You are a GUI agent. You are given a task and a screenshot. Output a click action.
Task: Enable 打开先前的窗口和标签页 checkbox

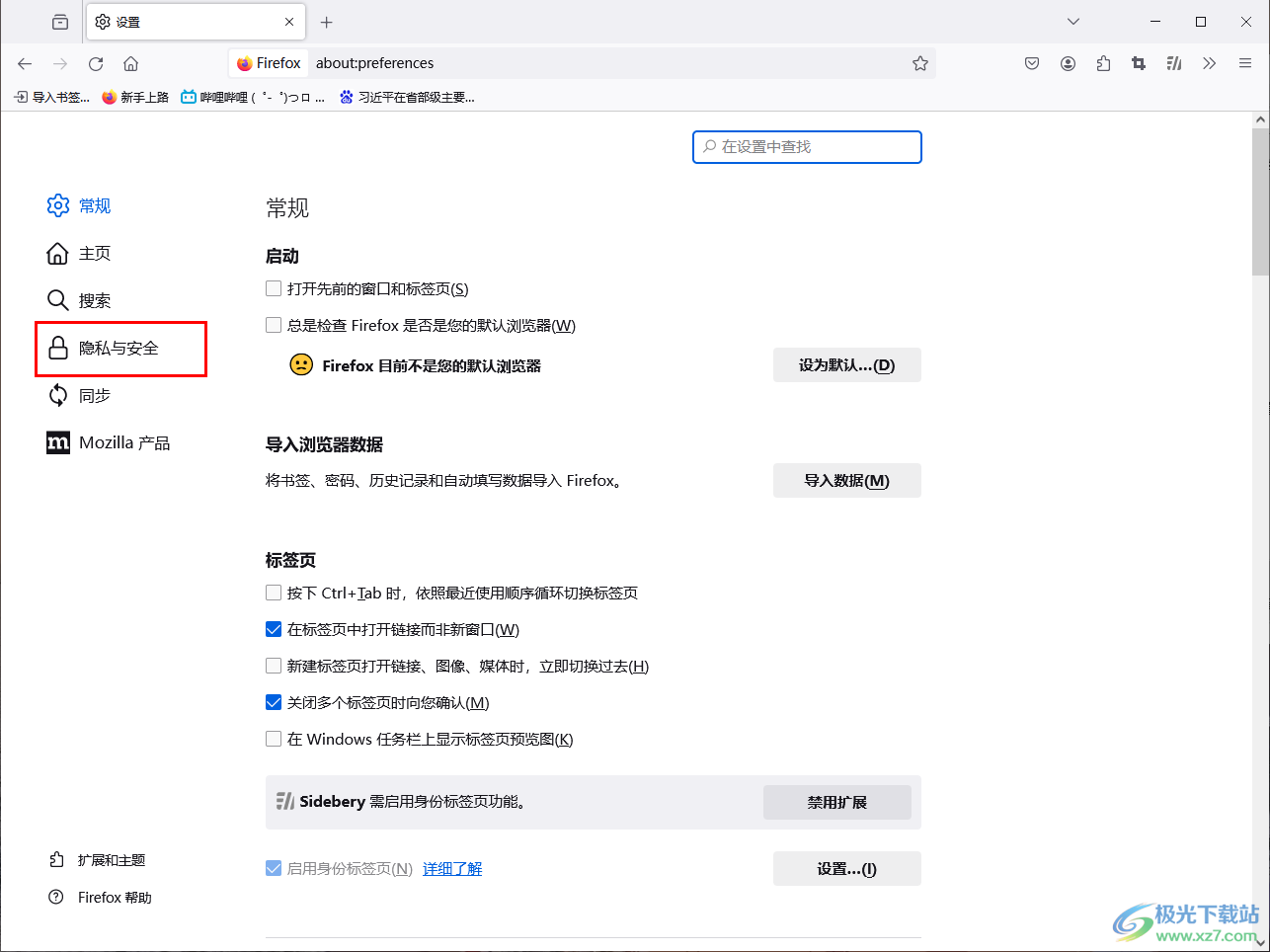point(274,288)
